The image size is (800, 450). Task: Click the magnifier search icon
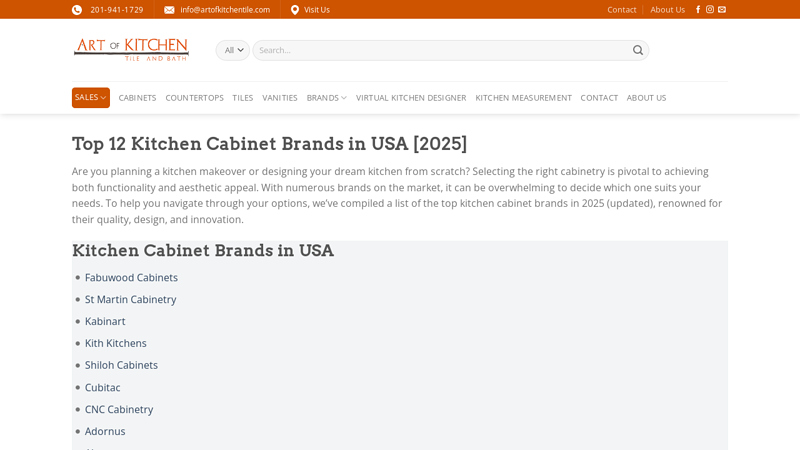[638, 50]
